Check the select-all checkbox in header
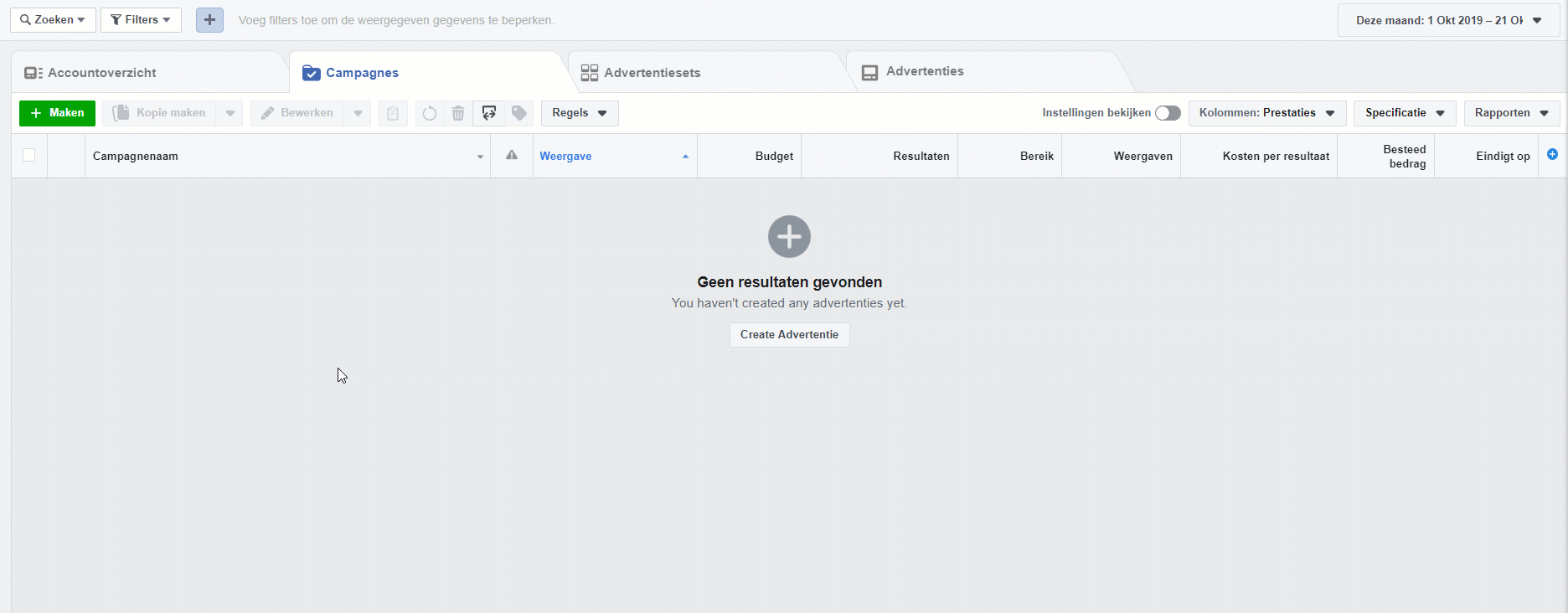The image size is (1568, 613). (x=29, y=155)
